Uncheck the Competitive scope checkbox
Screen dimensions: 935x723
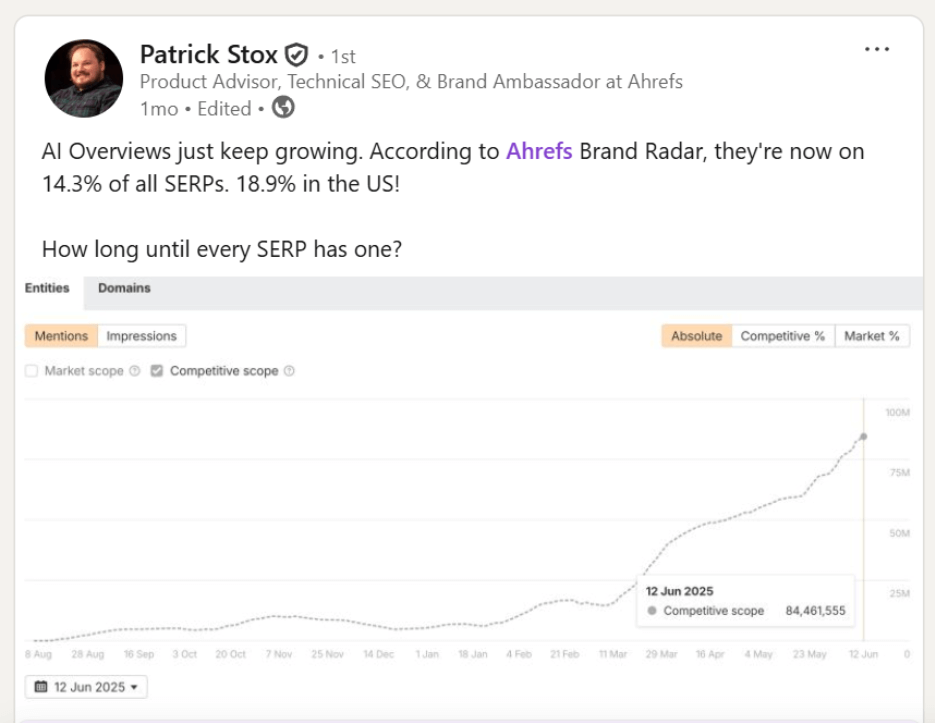(x=157, y=371)
